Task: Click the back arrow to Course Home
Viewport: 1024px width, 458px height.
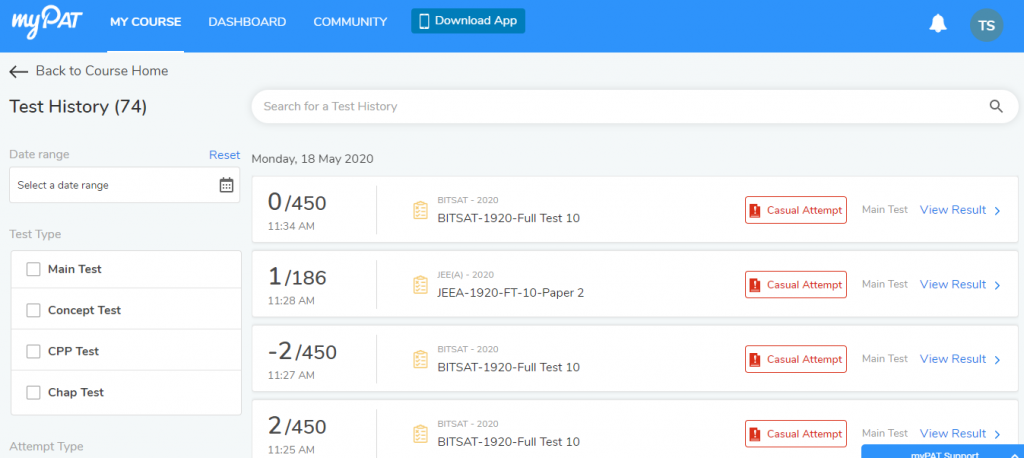Action: tap(19, 71)
